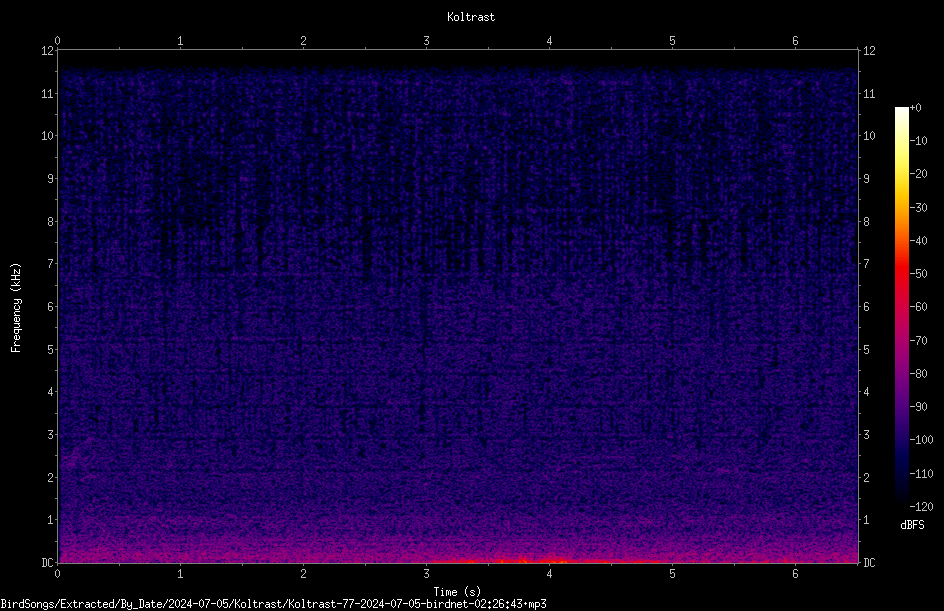Click the dBFS legend label
This screenshot has width=944, height=611.
click(x=912, y=525)
